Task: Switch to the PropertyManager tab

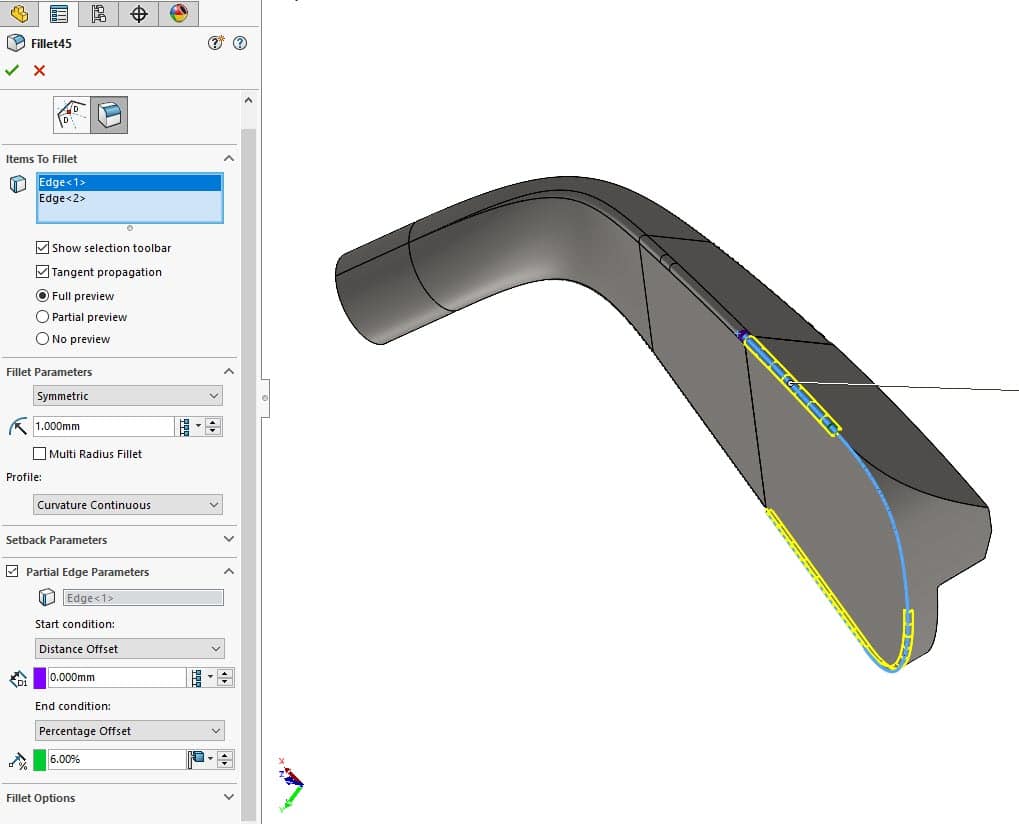Action: coord(58,14)
